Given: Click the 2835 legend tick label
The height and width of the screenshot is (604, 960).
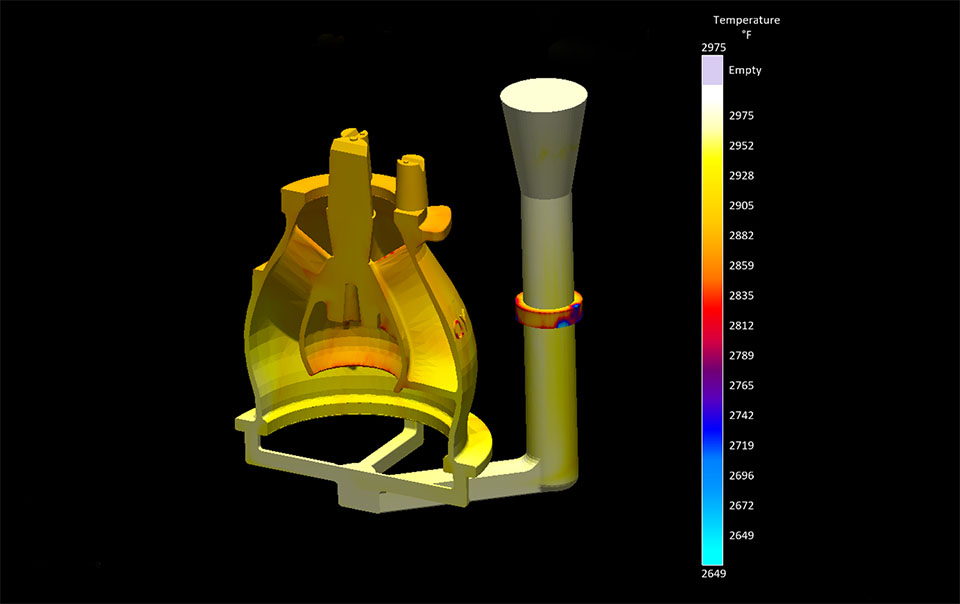Looking at the screenshot, I should (x=741, y=296).
